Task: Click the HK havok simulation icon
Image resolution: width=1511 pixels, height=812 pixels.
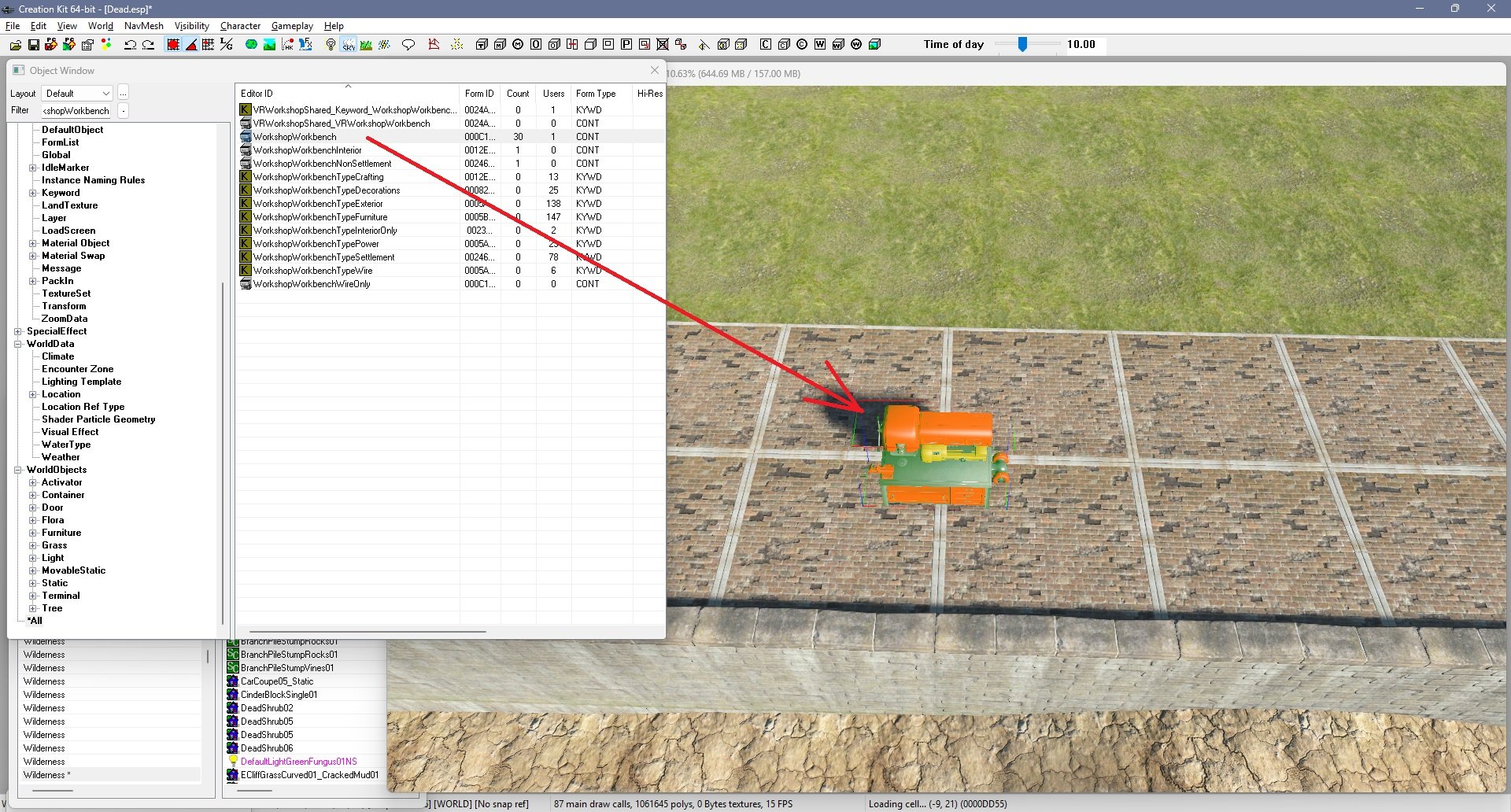Action: click(287, 45)
